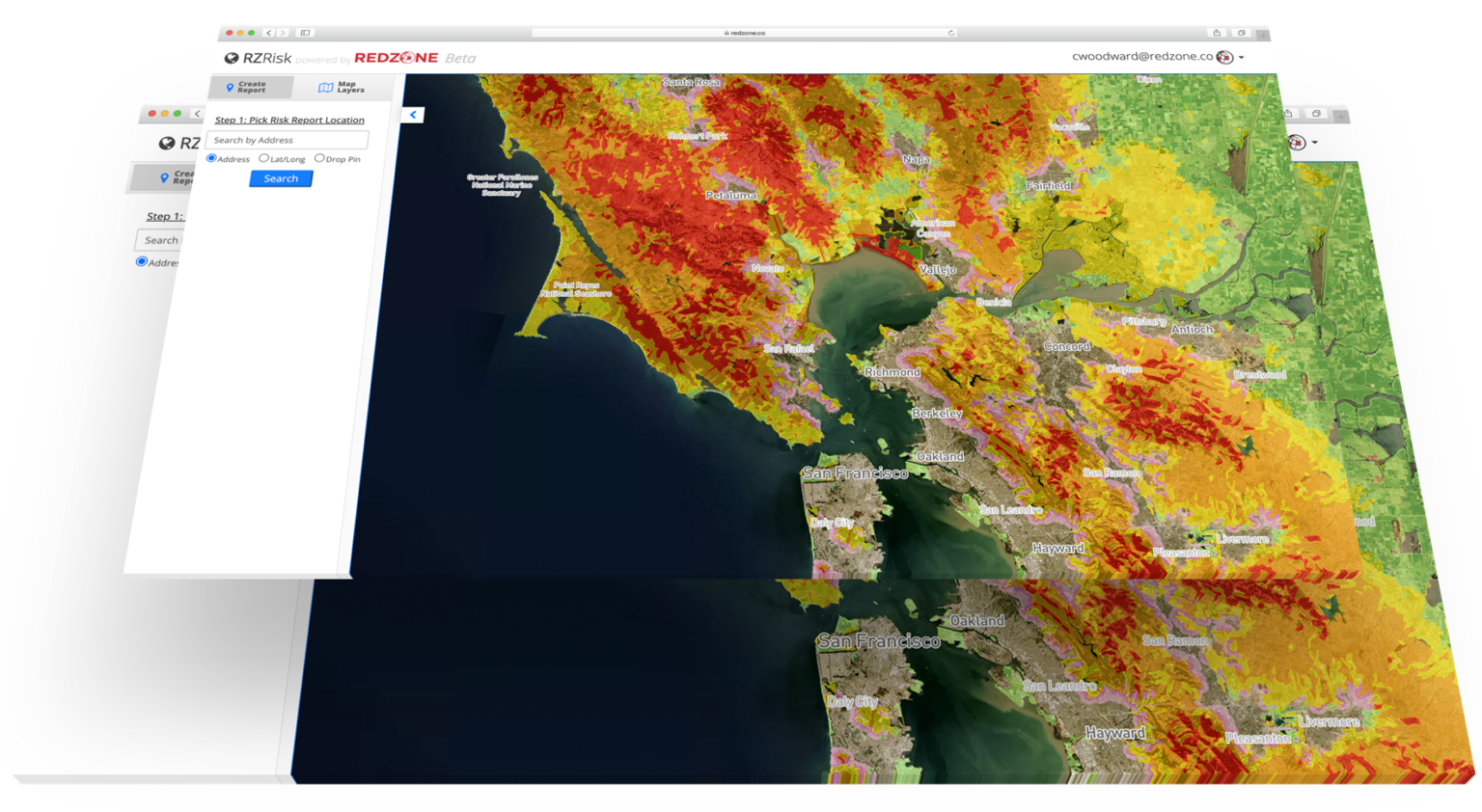Select the Create Report tab's location pin icon

click(230, 89)
